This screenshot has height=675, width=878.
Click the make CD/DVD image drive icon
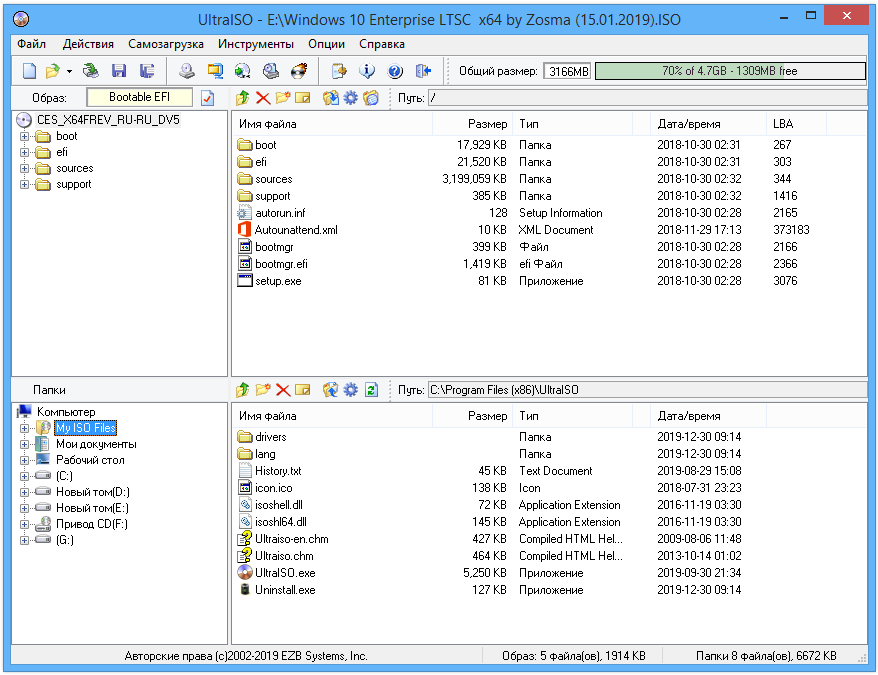coord(187,71)
